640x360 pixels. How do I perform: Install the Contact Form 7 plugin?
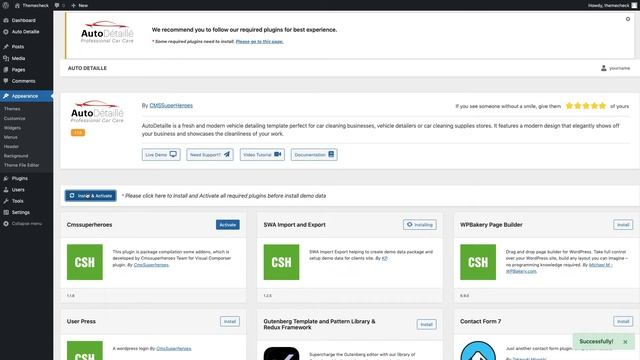tap(623, 322)
